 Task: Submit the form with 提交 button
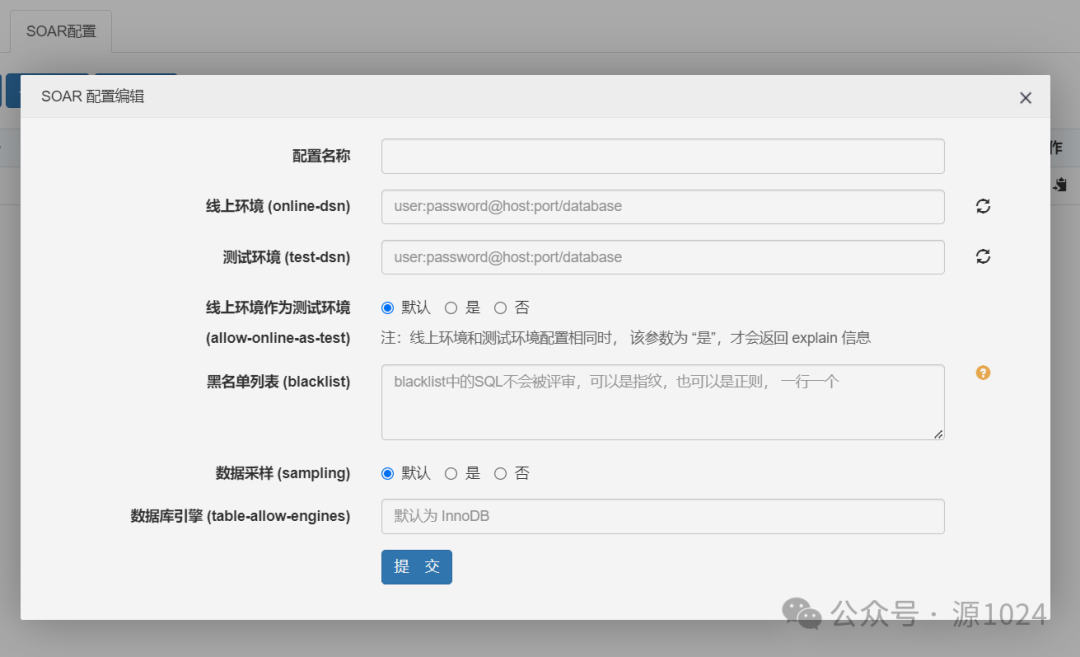tap(417, 567)
